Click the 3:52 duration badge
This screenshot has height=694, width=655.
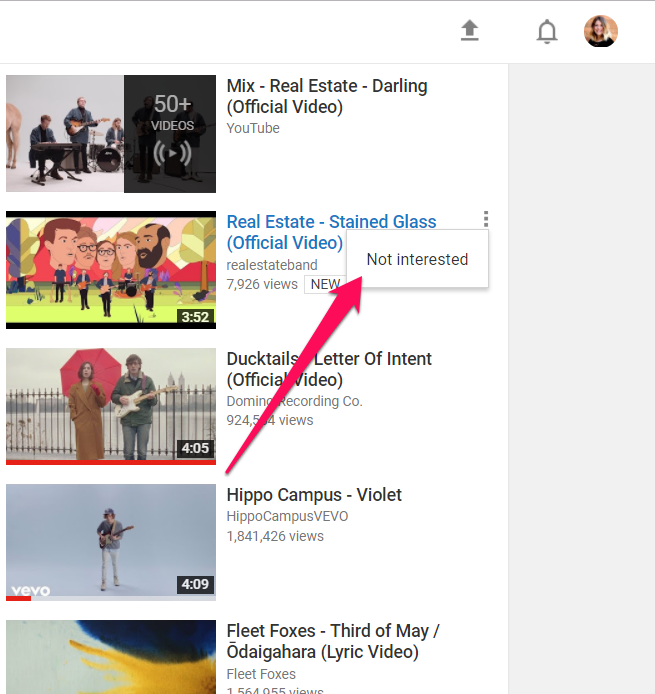pos(195,317)
